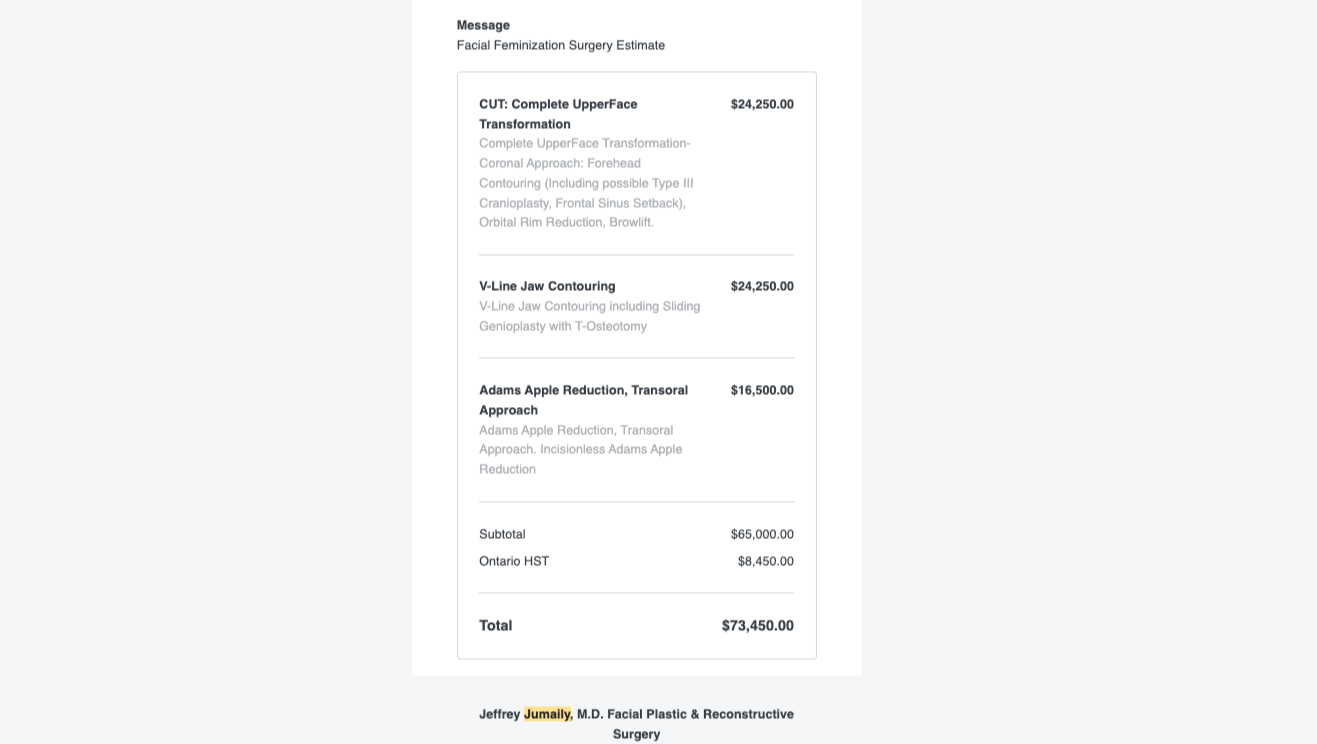
Task: Click the Sliding Genioplasty with T-Osteotomy description
Action: 590,316
